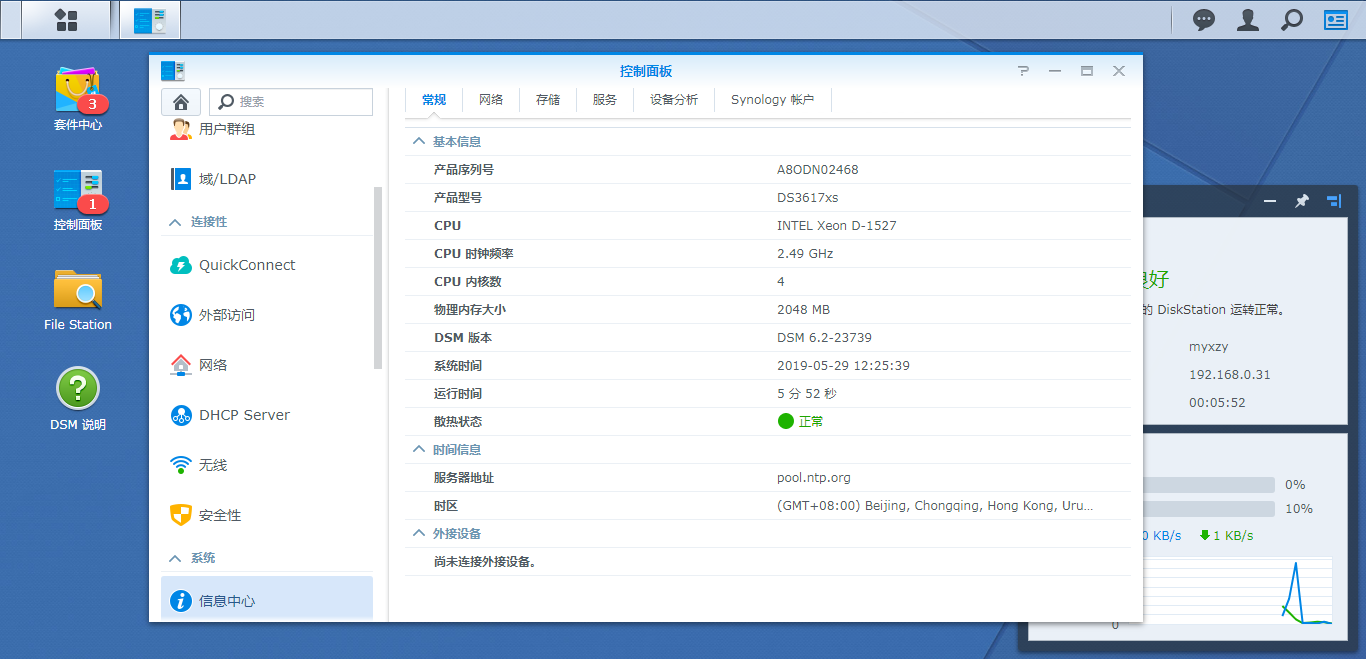
Task: Open the search magnifier in the taskbar
Action: 1291,19
